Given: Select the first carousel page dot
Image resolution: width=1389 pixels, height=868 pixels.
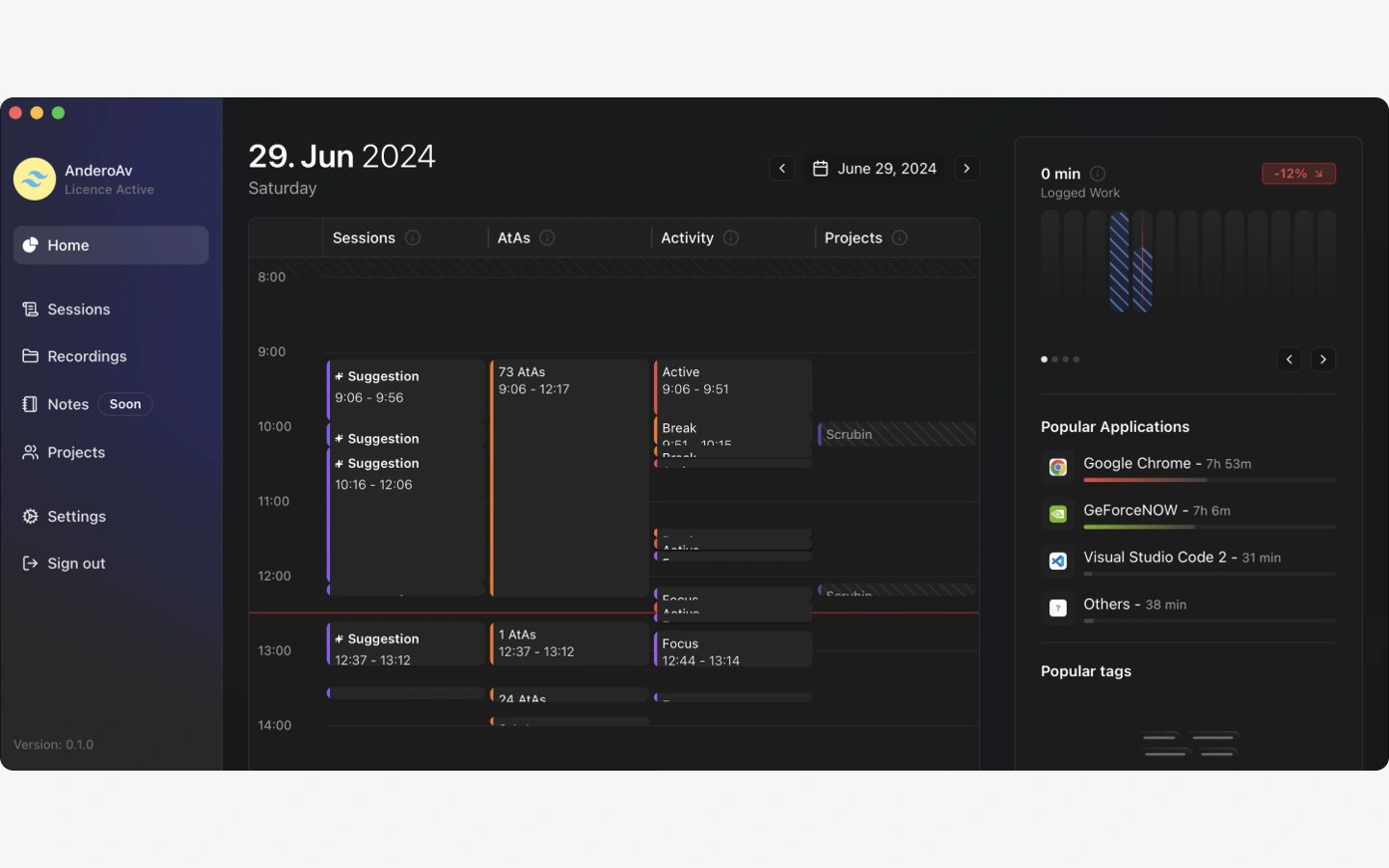Looking at the screenshot, I should pos(1044,360).
